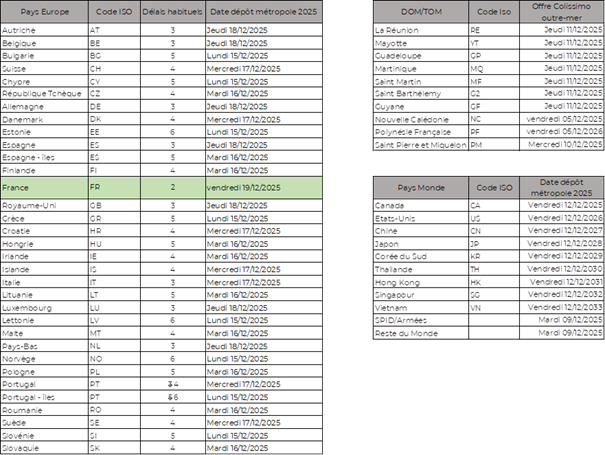Click the 'Malte' cell

point(44,333)
